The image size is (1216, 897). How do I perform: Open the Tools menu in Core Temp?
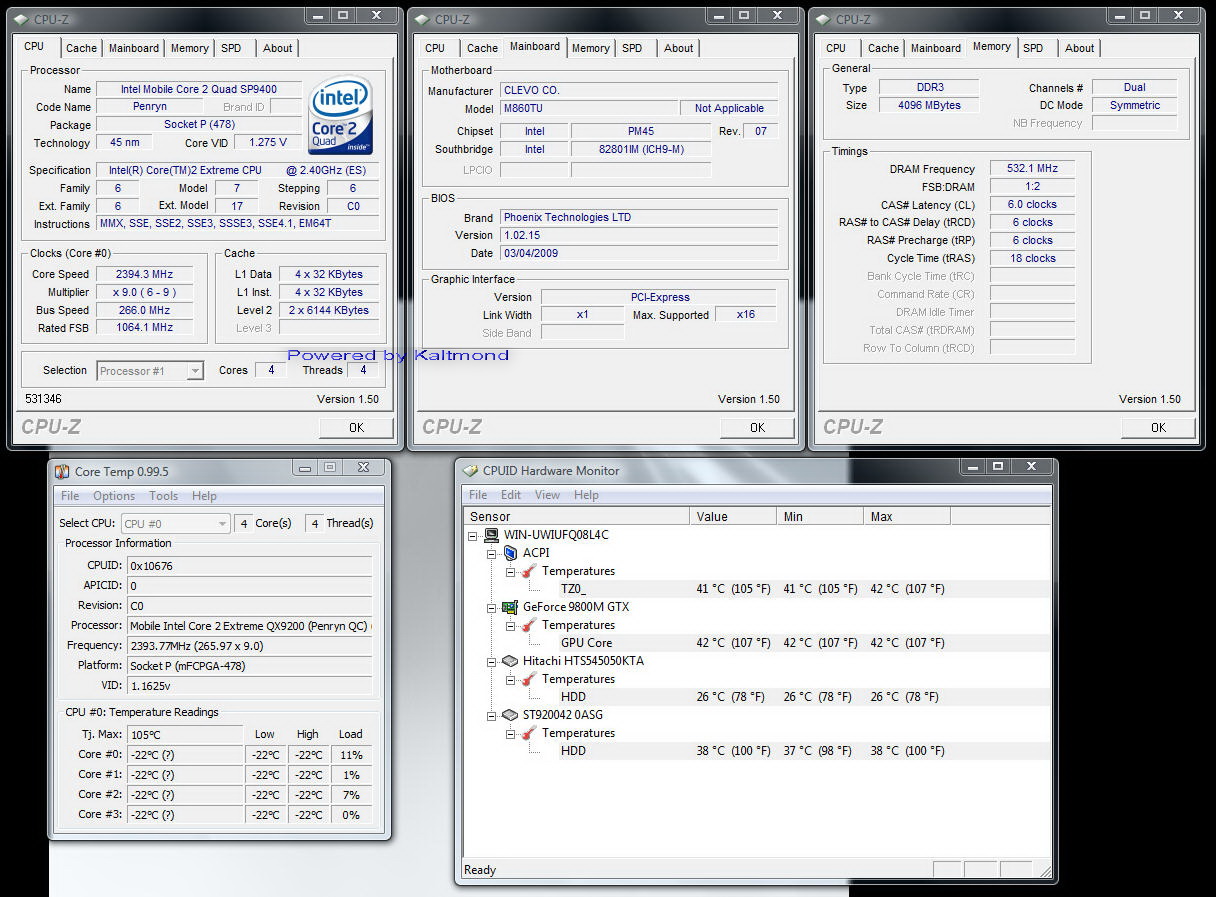(x=163, y=496)
